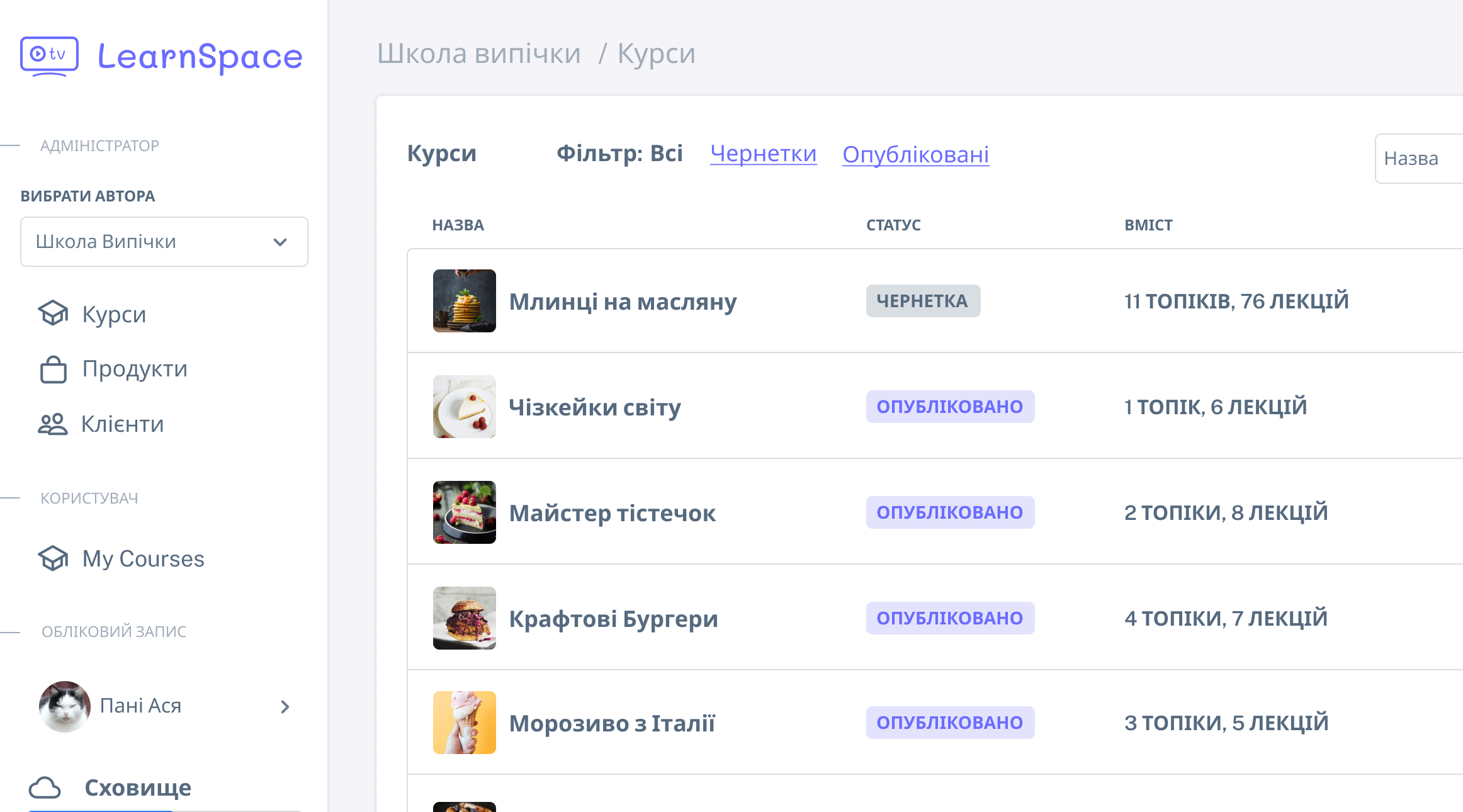Open the Продукти menu item

(x=135, y=369)
